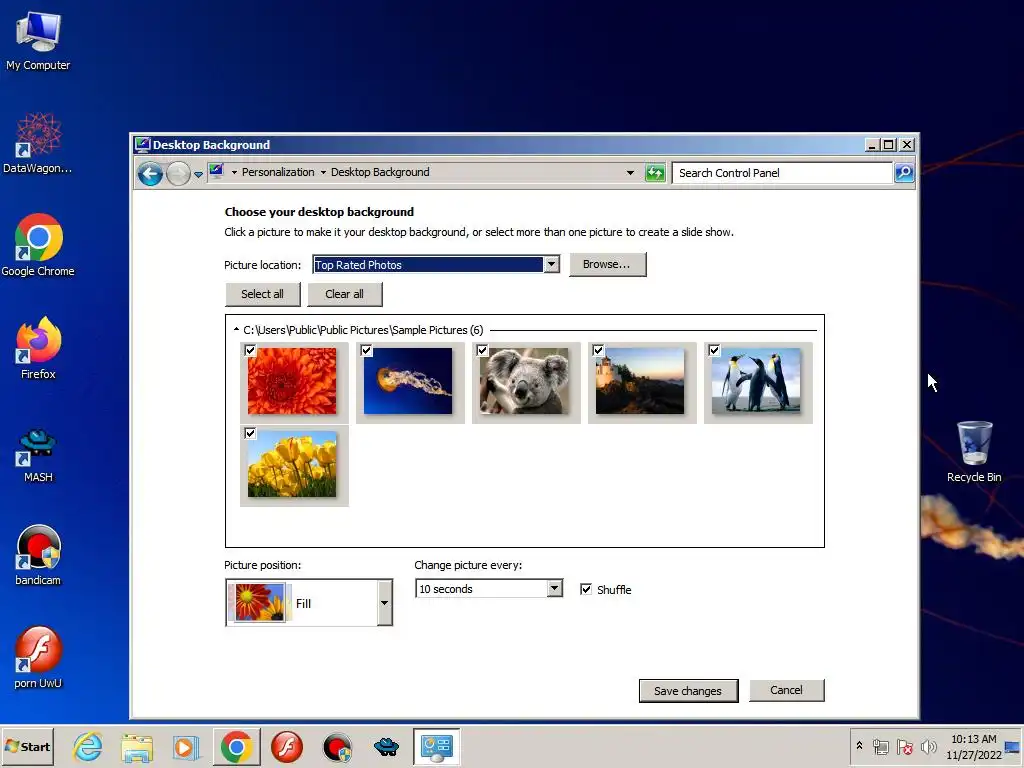Select the koala thumbnail
1024x768 pixels.
tap(525, 381)
